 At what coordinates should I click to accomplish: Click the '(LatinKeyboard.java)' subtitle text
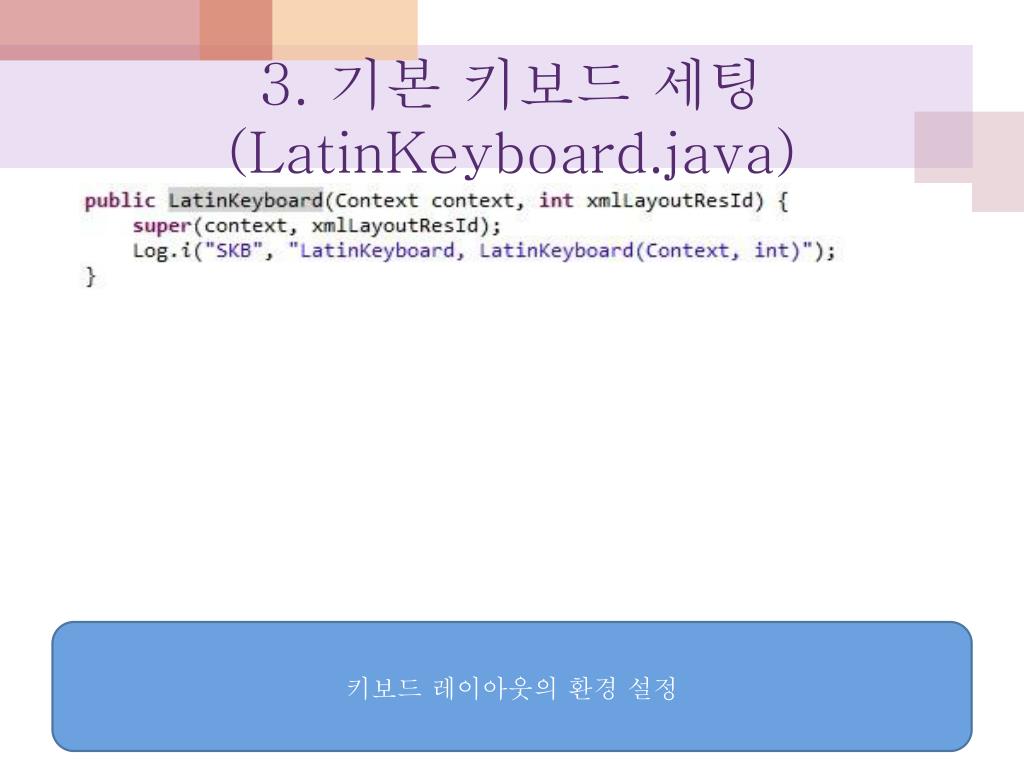(x=511, y=153)
